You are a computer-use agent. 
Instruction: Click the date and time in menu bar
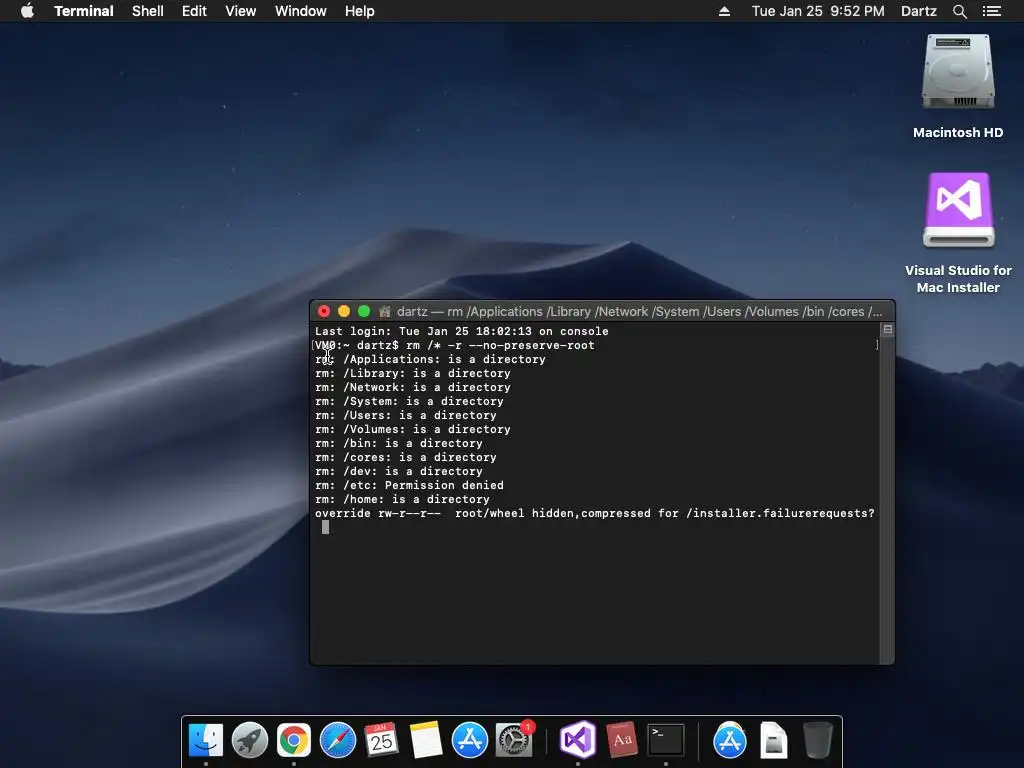pos(818,11)
